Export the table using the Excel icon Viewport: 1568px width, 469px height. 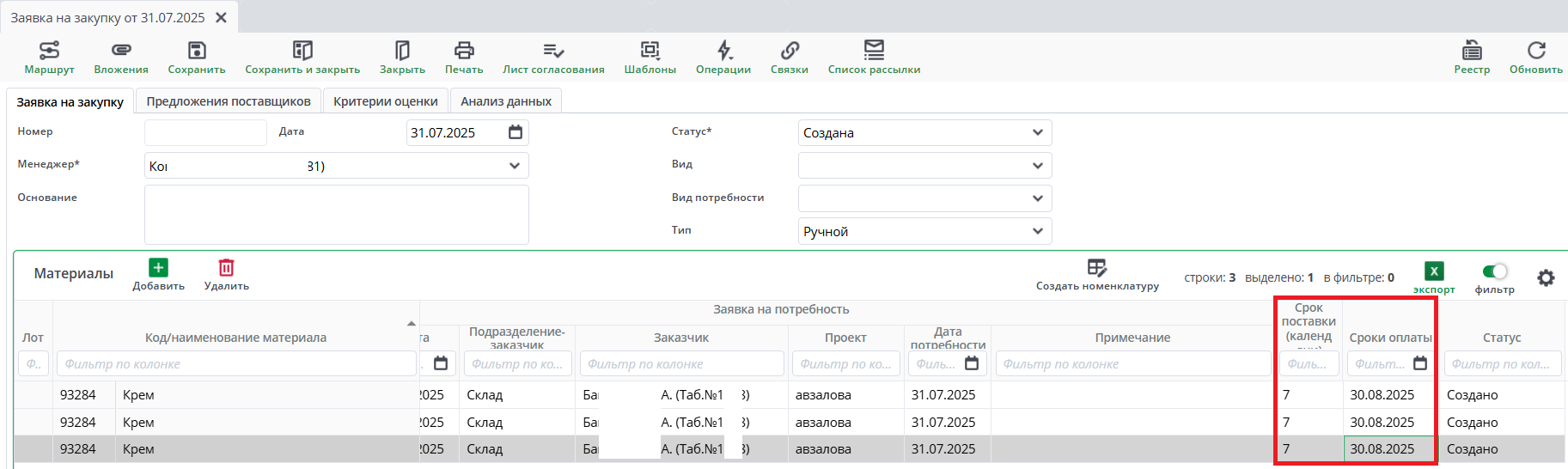(1434, 271)
